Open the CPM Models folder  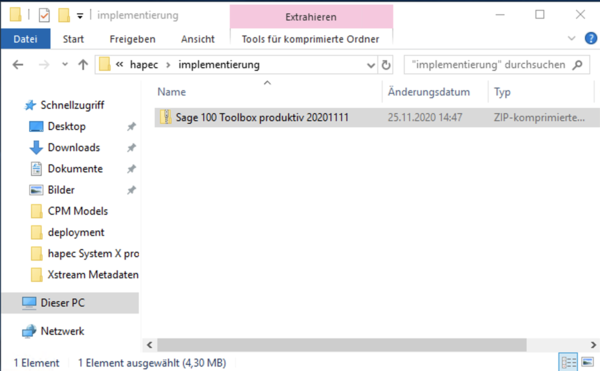[78, 211]
